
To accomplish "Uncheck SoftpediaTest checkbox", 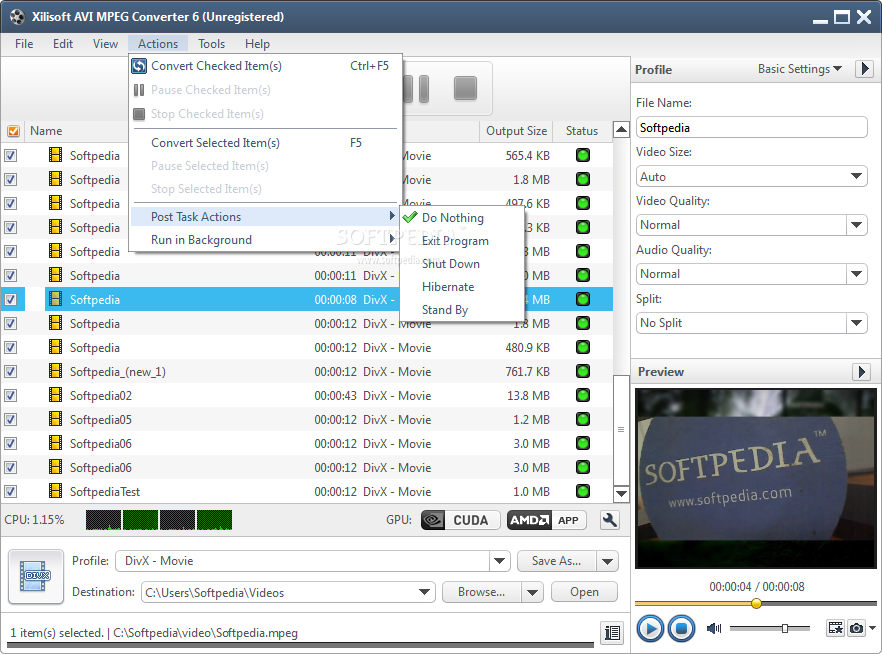I will [11, 491].
